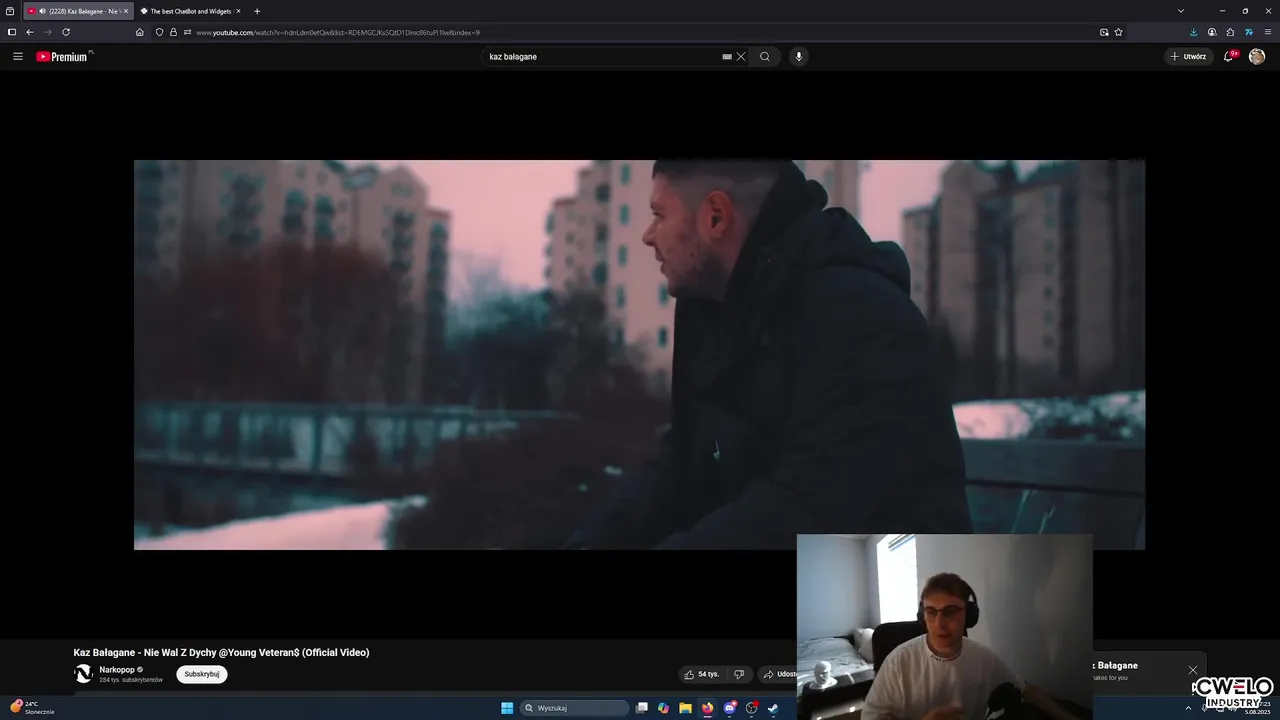Open File Explorer from the taskbar
Viewport: 1280px width, 720px height.
click(x=685, y=708)
